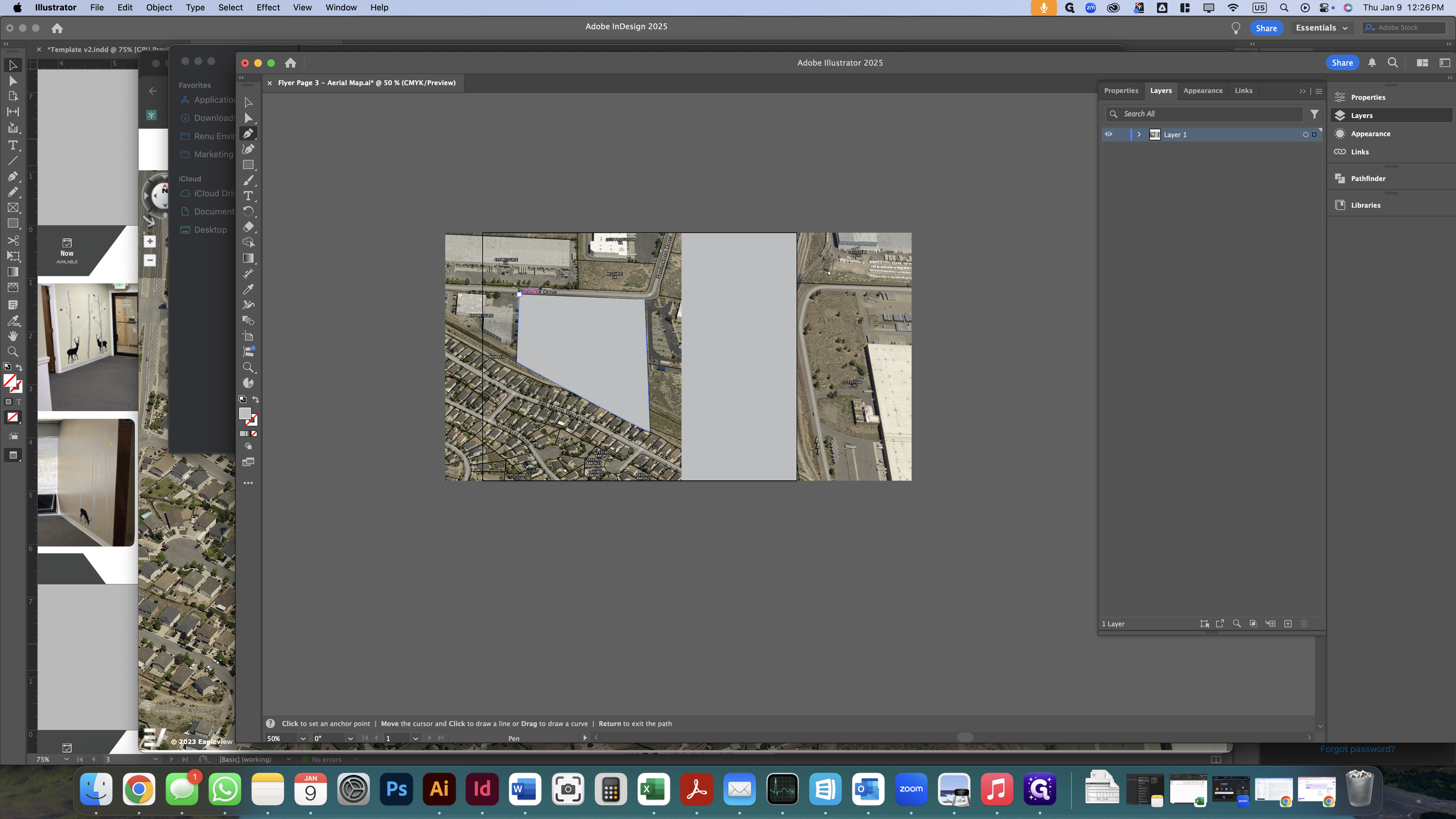
Task: Select the Paintbrush tool in Illustrator
Action: click(248, 180)
